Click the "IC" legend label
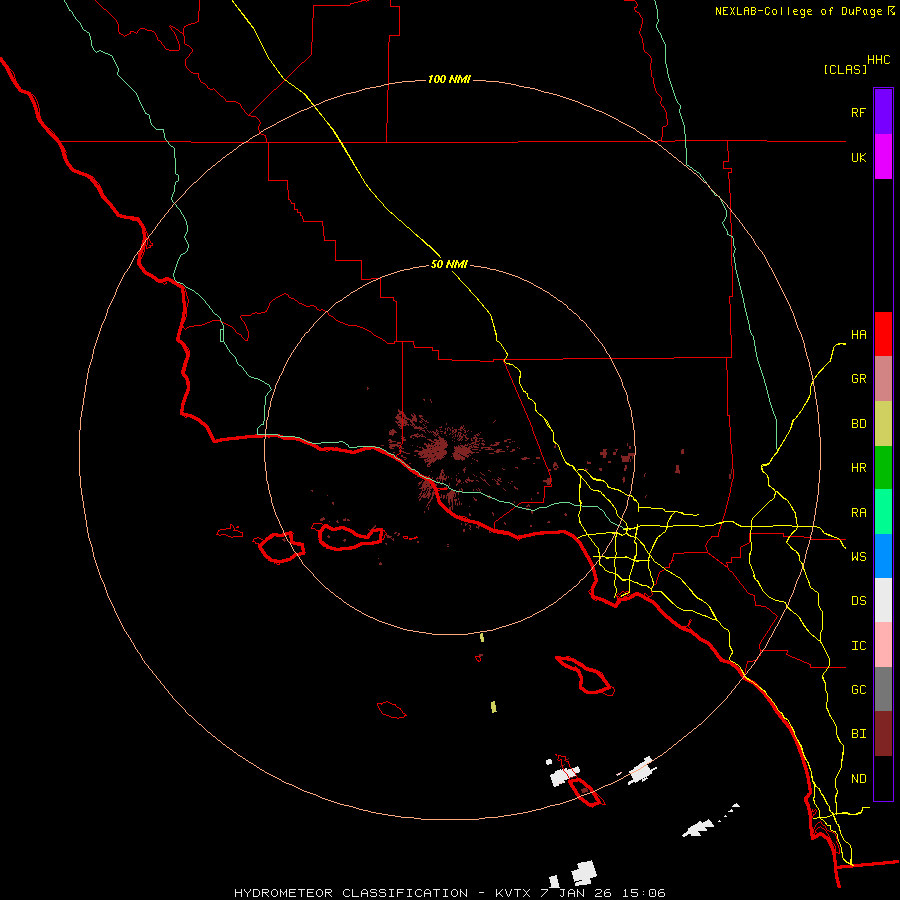 [858, 645]
